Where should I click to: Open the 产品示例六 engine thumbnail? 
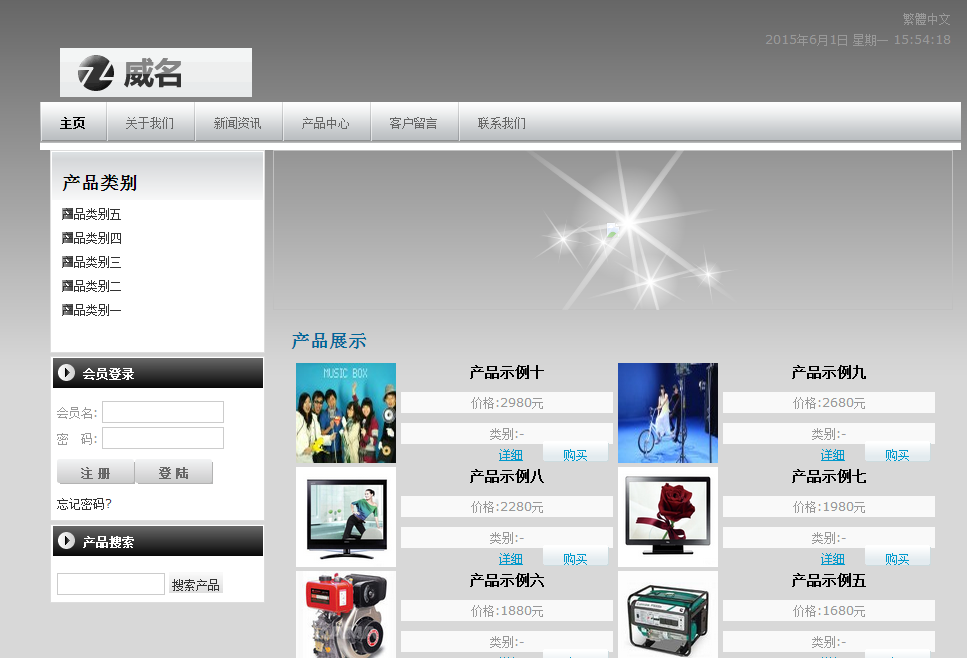[346, 614]
